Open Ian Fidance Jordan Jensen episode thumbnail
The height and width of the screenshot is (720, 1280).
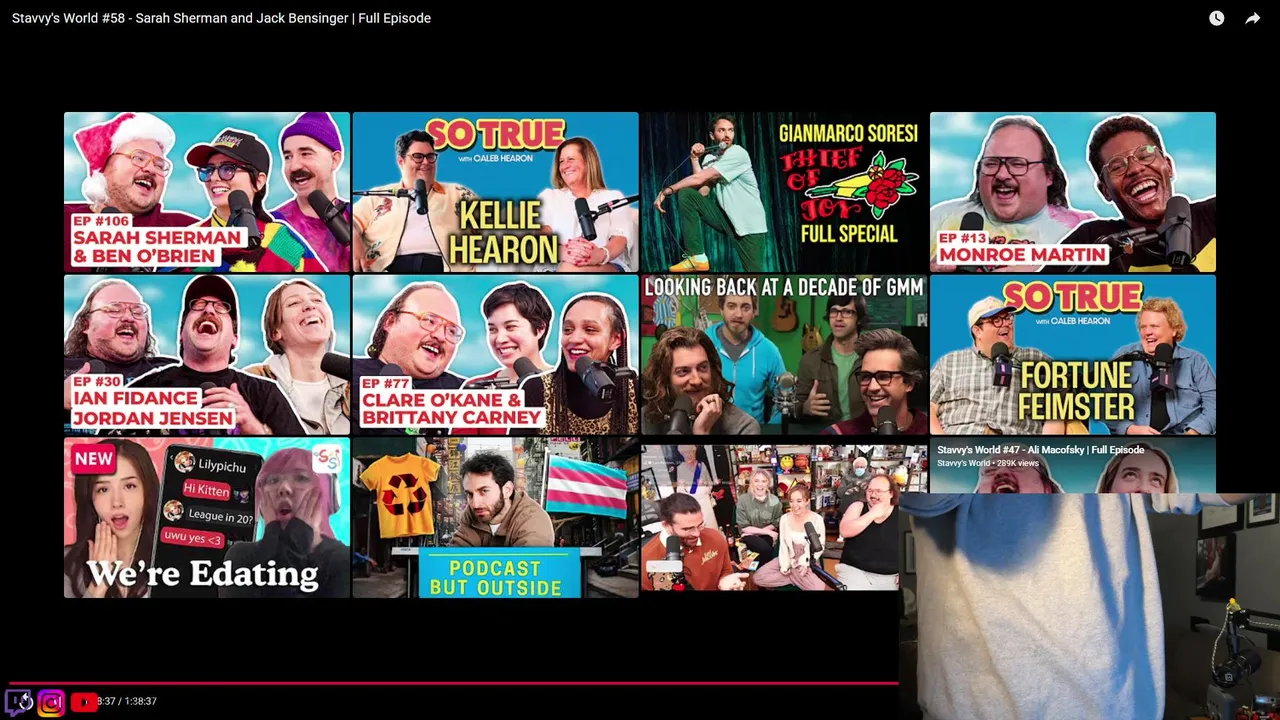coord(207,355)
